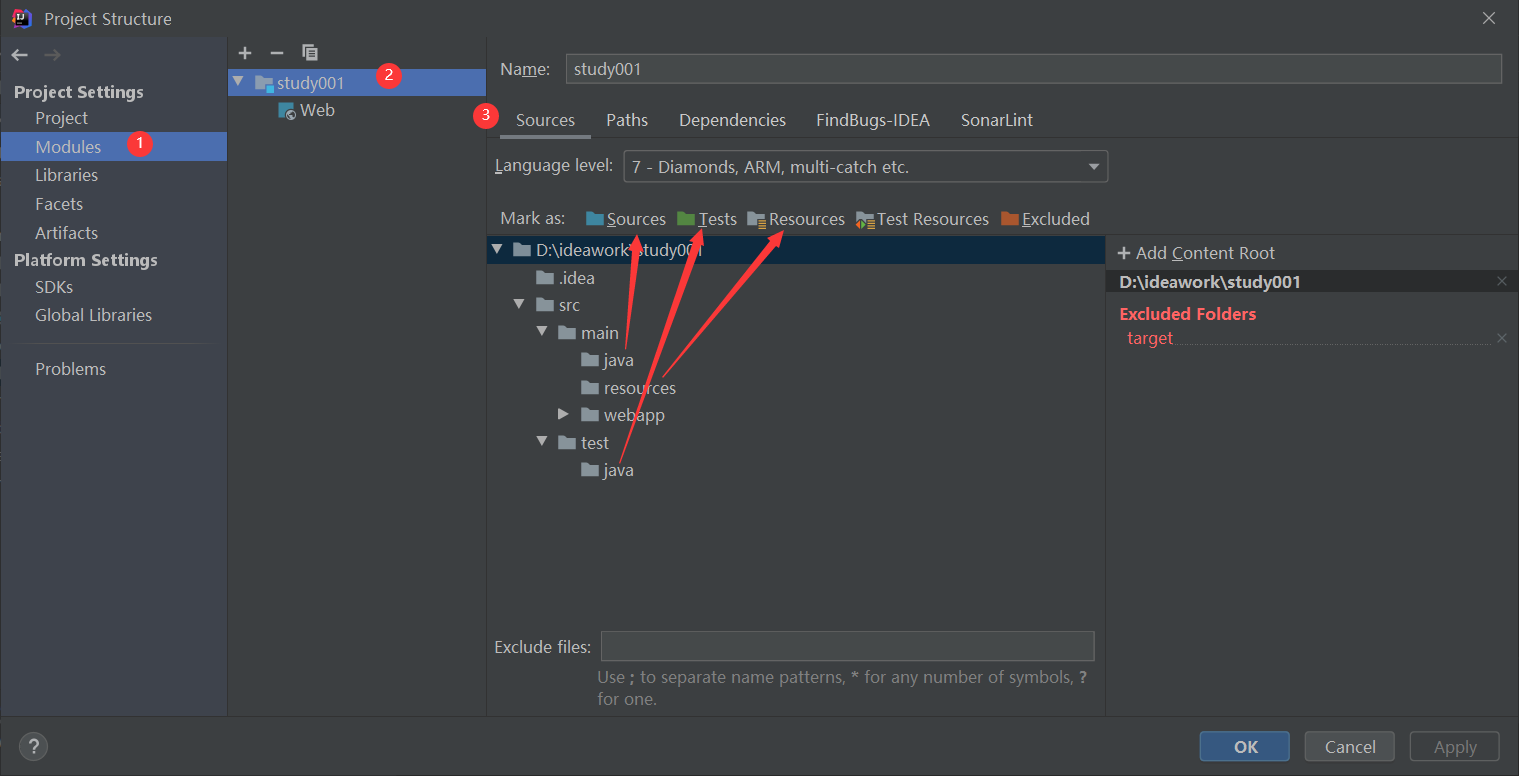Collapse the D:\ideawork\study001 root node
Viewport: 1519px width, 776px height.
pyautogui.click(x=498, y=249)
